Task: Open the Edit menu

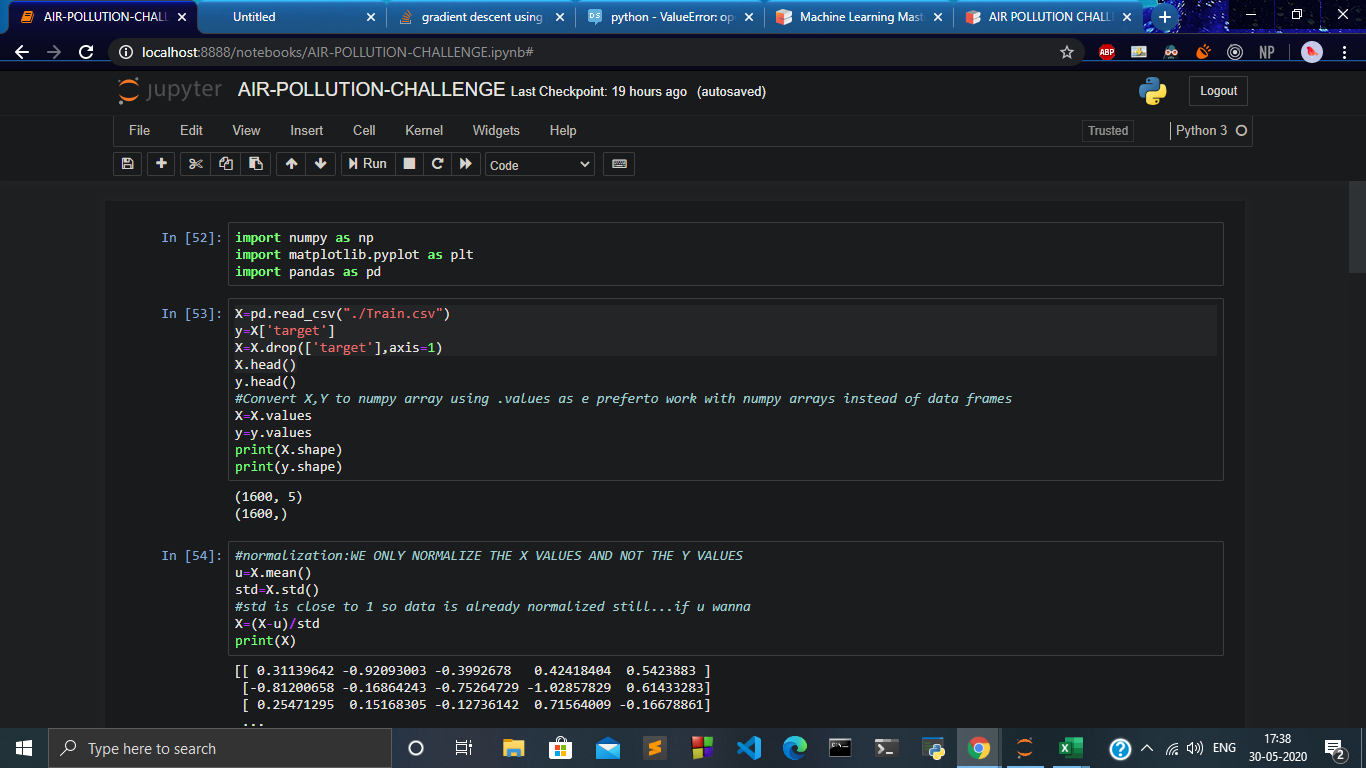Action: (x=191, y=131)
